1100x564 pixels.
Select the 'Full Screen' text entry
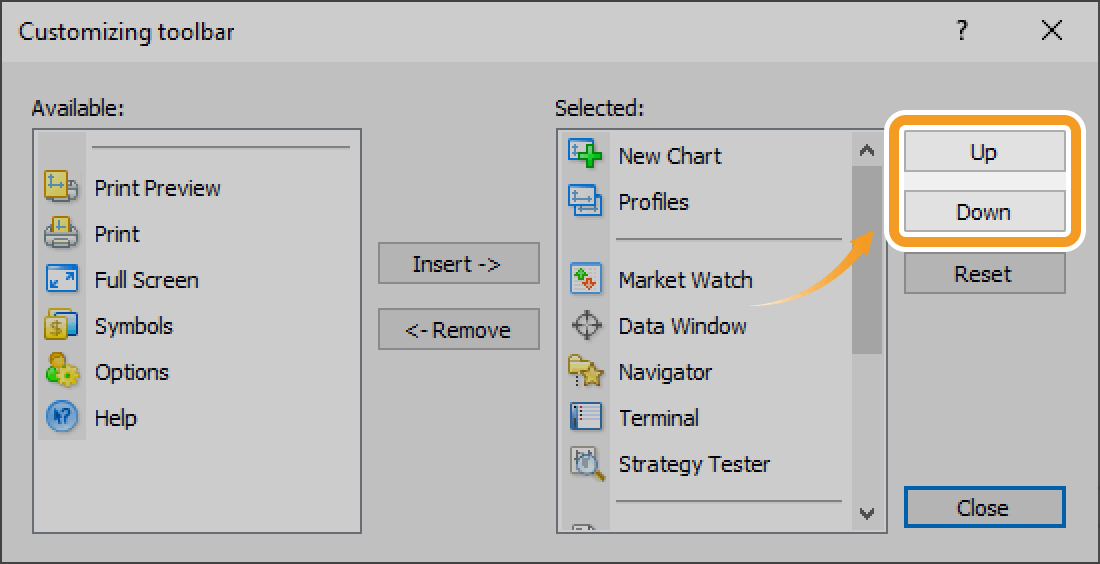(147, 281)
